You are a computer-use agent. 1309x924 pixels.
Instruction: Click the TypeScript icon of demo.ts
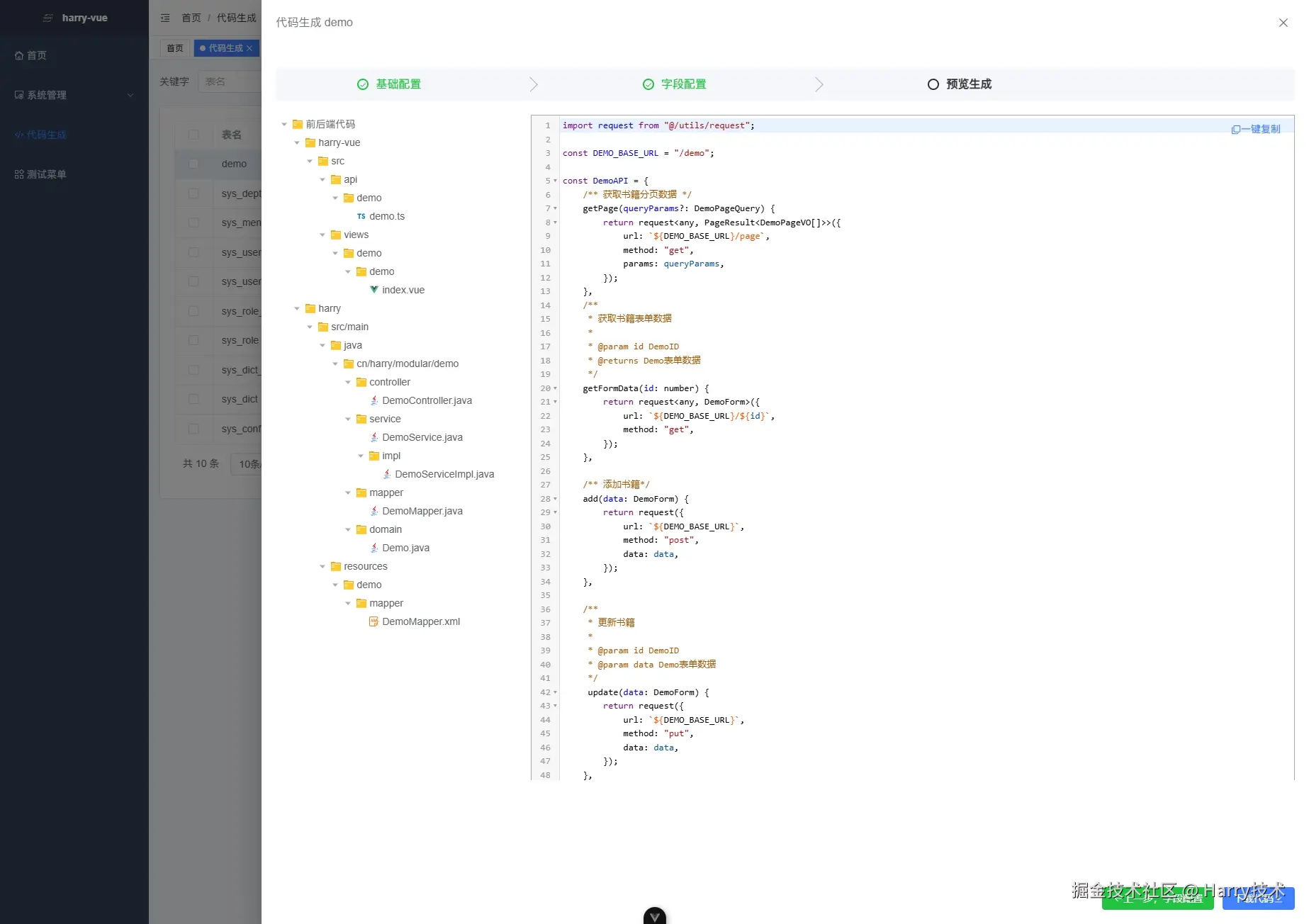pyautogui.click(x=361, y=216)
